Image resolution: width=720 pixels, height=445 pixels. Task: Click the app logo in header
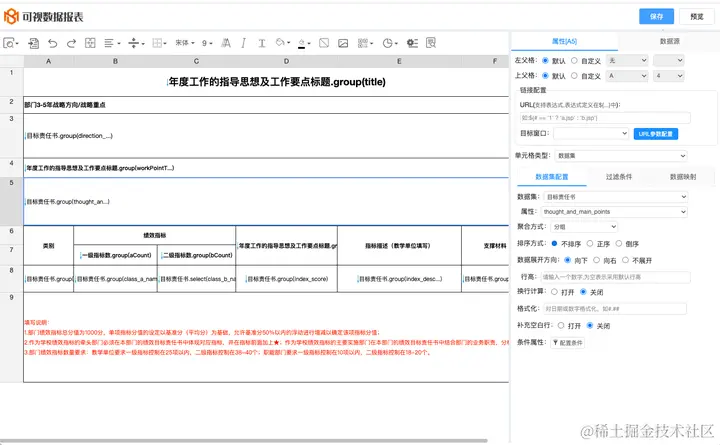[x=11, y=17]
